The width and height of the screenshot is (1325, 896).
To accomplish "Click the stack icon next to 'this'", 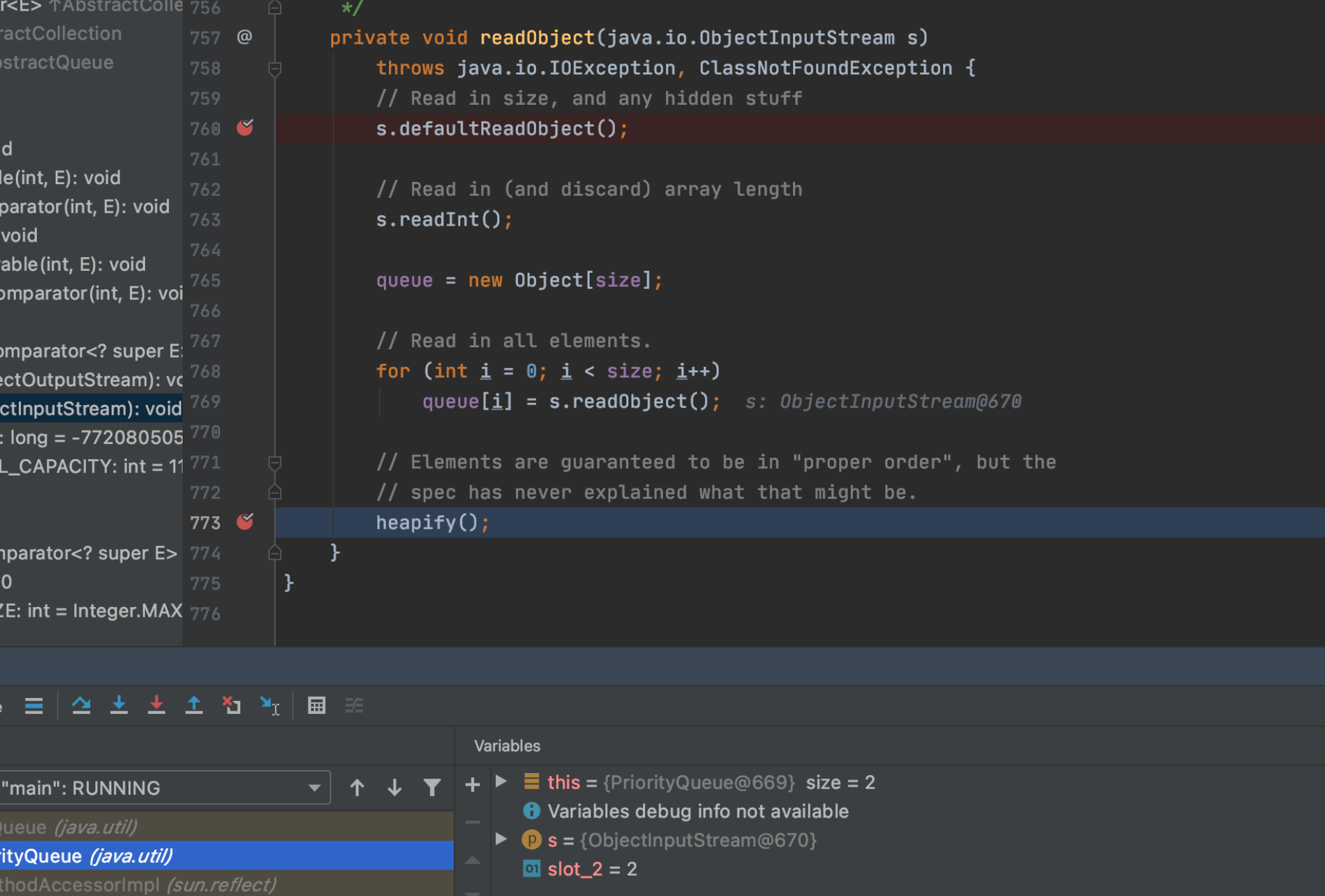I will (531, 781).
